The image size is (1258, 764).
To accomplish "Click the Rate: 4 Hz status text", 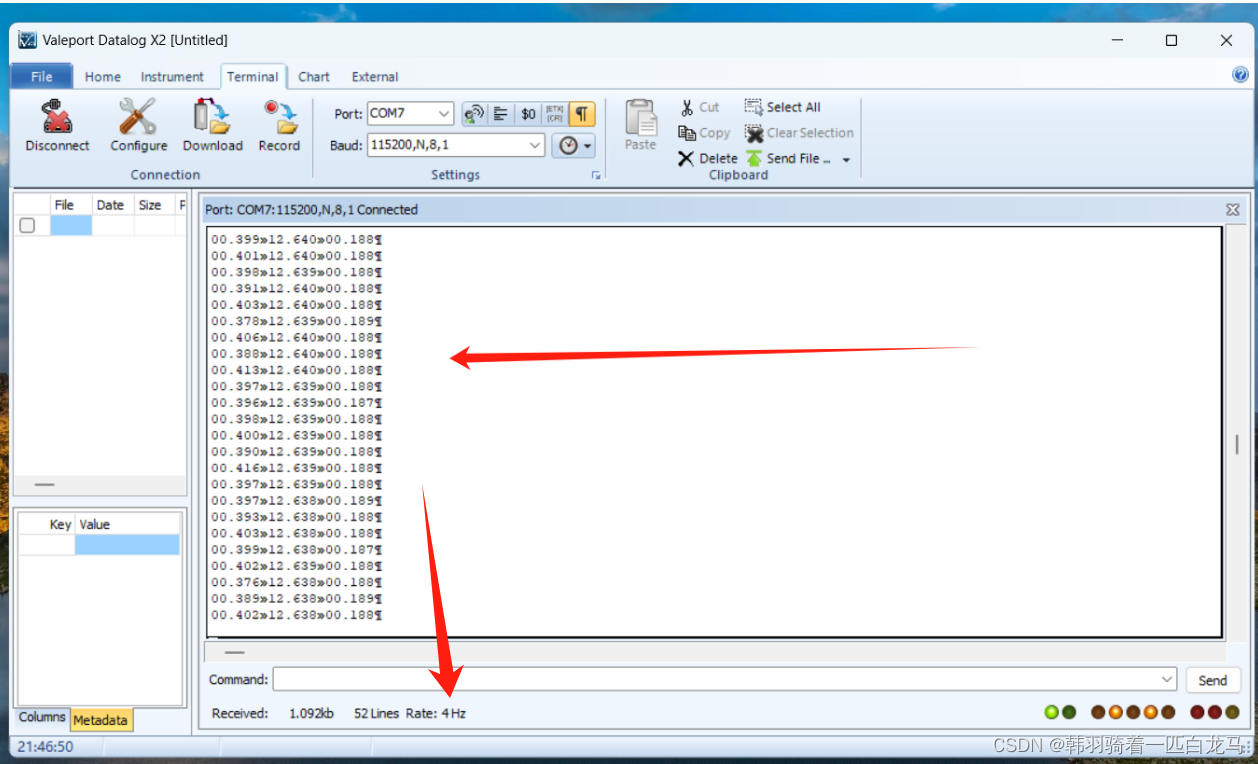I will click(436, 713).
